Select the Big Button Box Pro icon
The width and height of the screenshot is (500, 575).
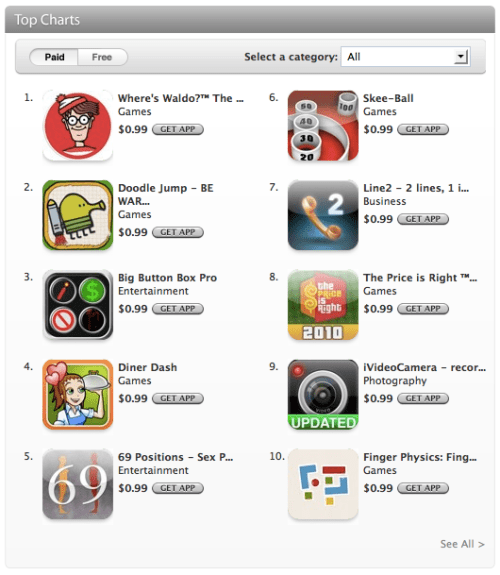pos(77,305)
